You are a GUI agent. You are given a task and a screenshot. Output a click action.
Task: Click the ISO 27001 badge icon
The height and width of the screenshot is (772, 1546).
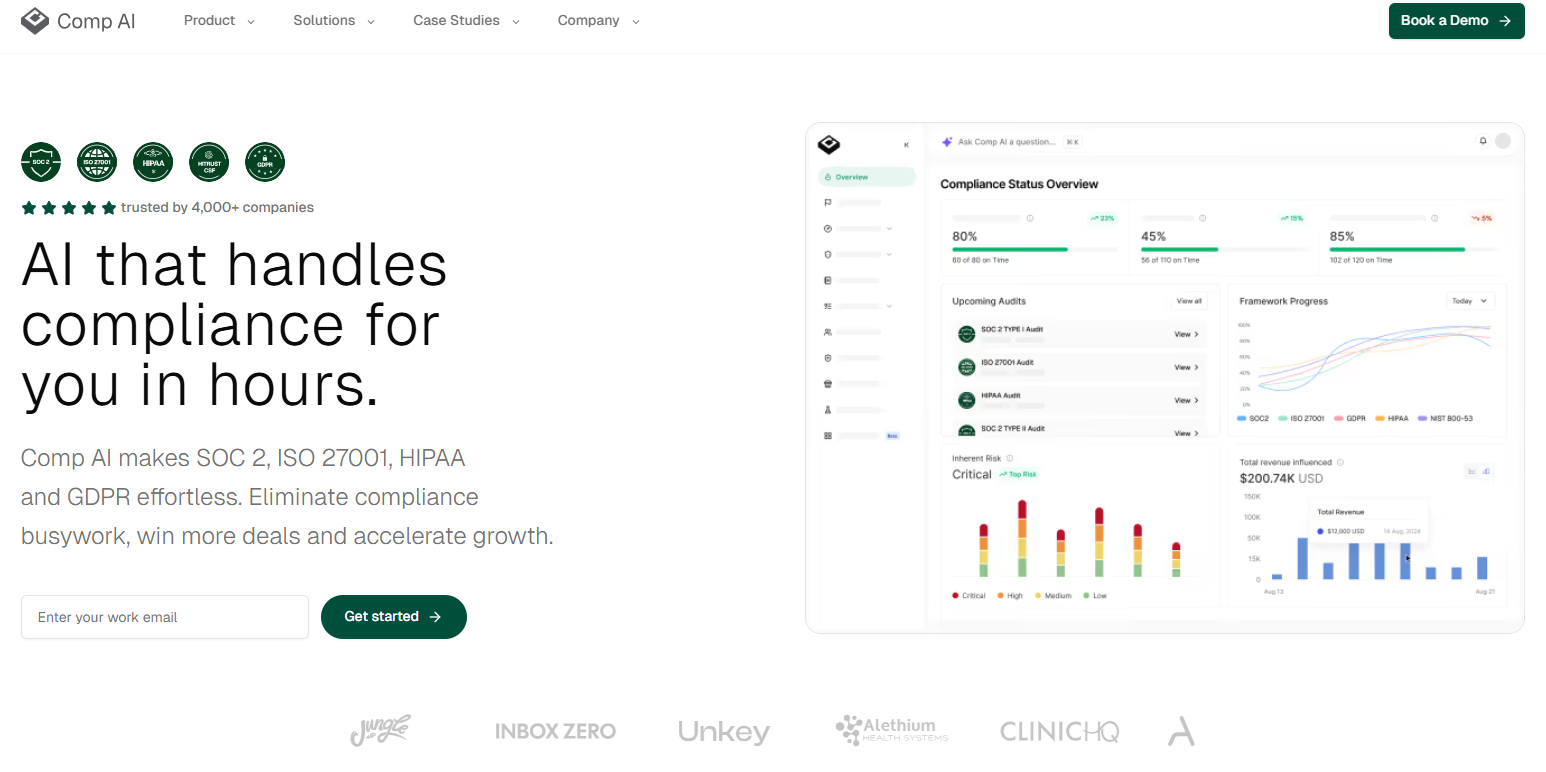pyautogui.click(x=97, y=162)
